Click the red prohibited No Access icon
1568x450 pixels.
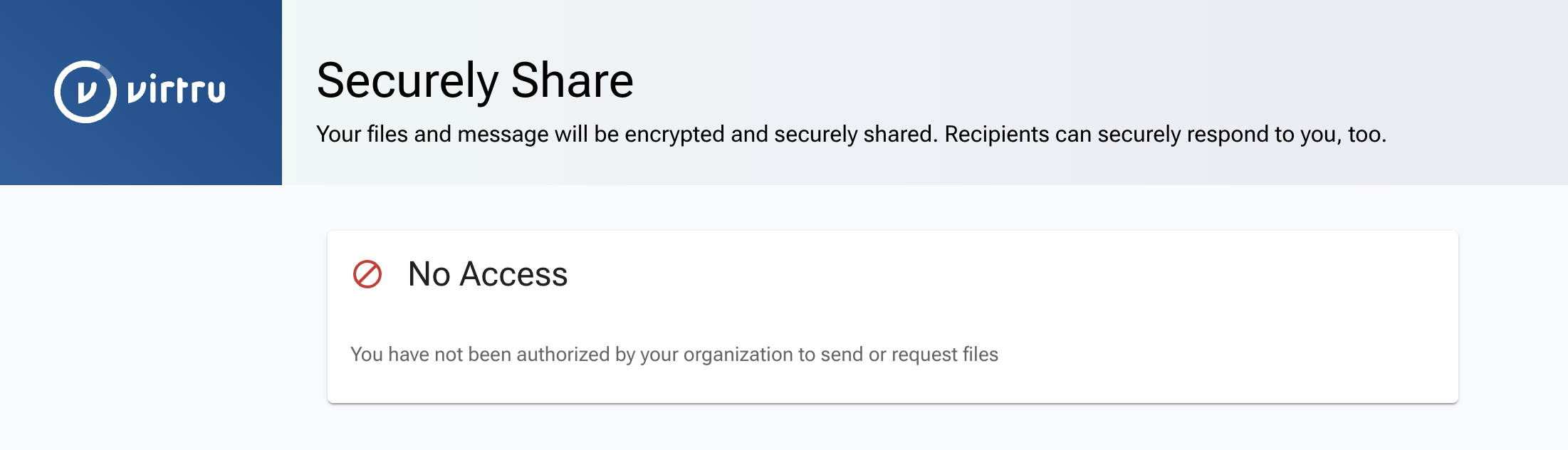pyautogui.click(x=367, y=274)
